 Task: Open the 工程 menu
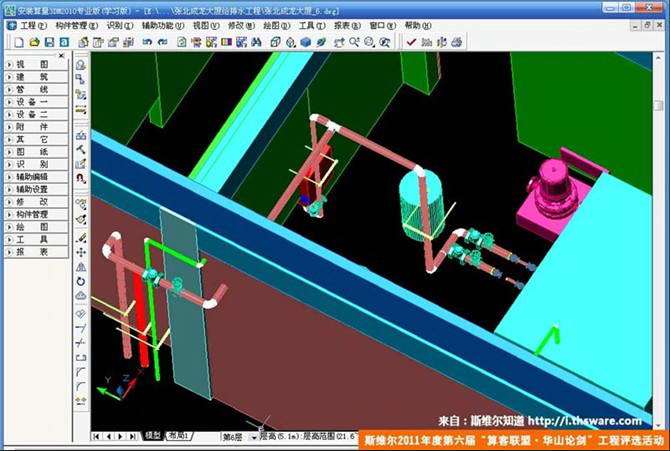(x=33, y=26)
